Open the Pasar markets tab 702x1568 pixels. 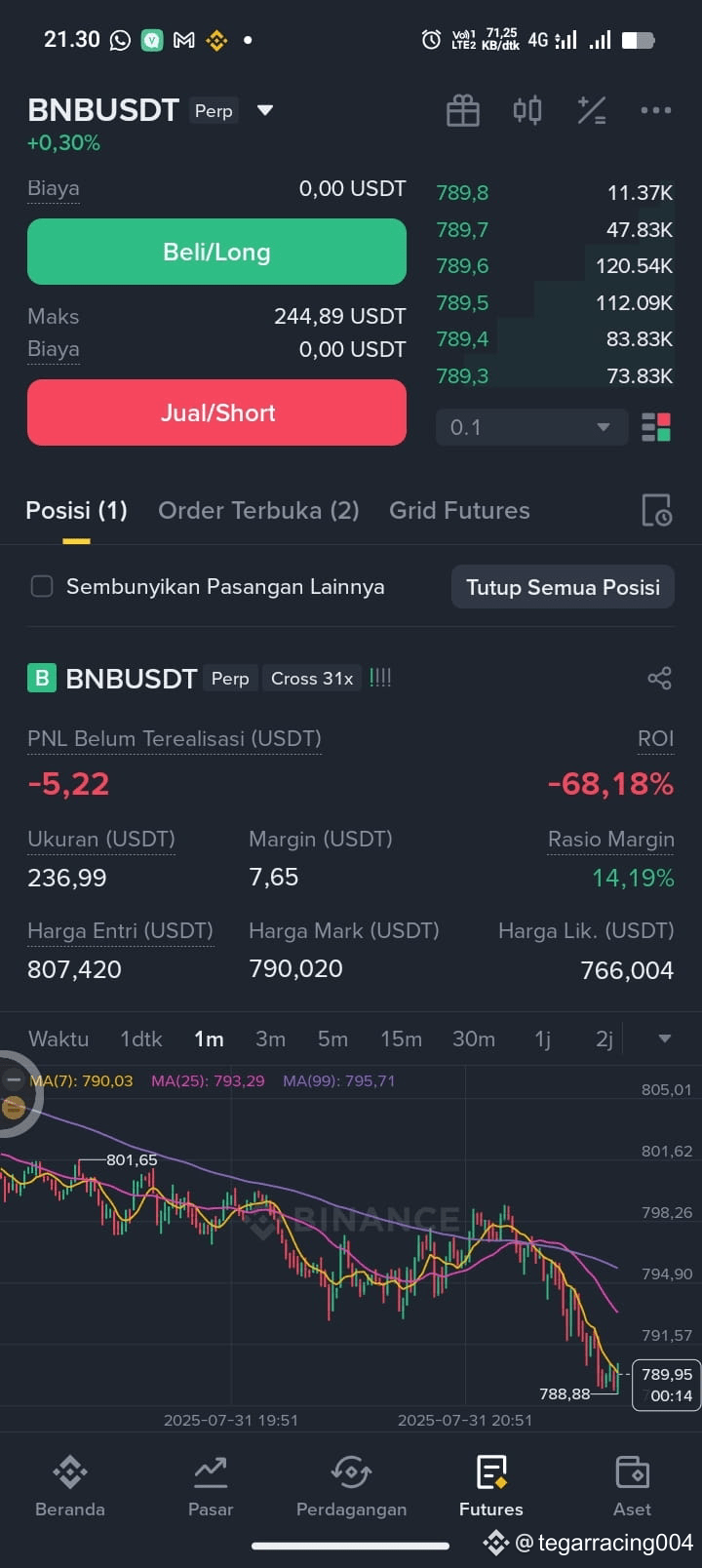211,1486
